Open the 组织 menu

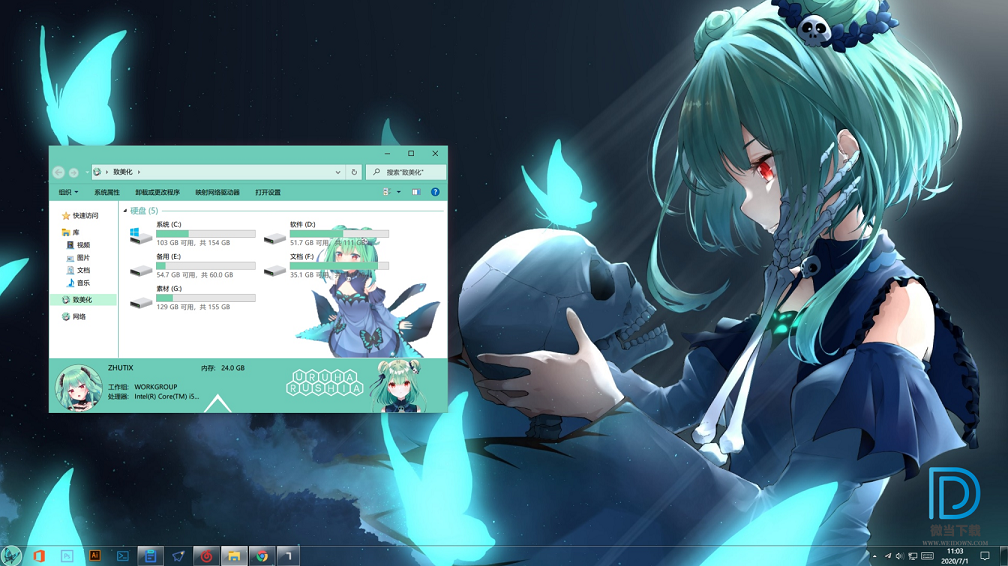coord(68,192)
